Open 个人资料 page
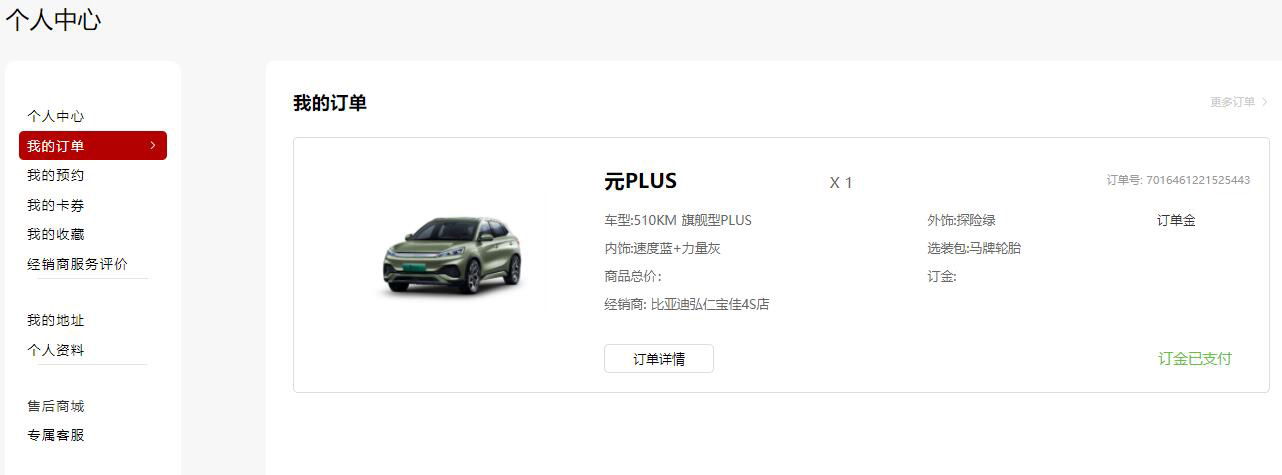This screenshot has height=475, width=1282. [x=55, y=350]
